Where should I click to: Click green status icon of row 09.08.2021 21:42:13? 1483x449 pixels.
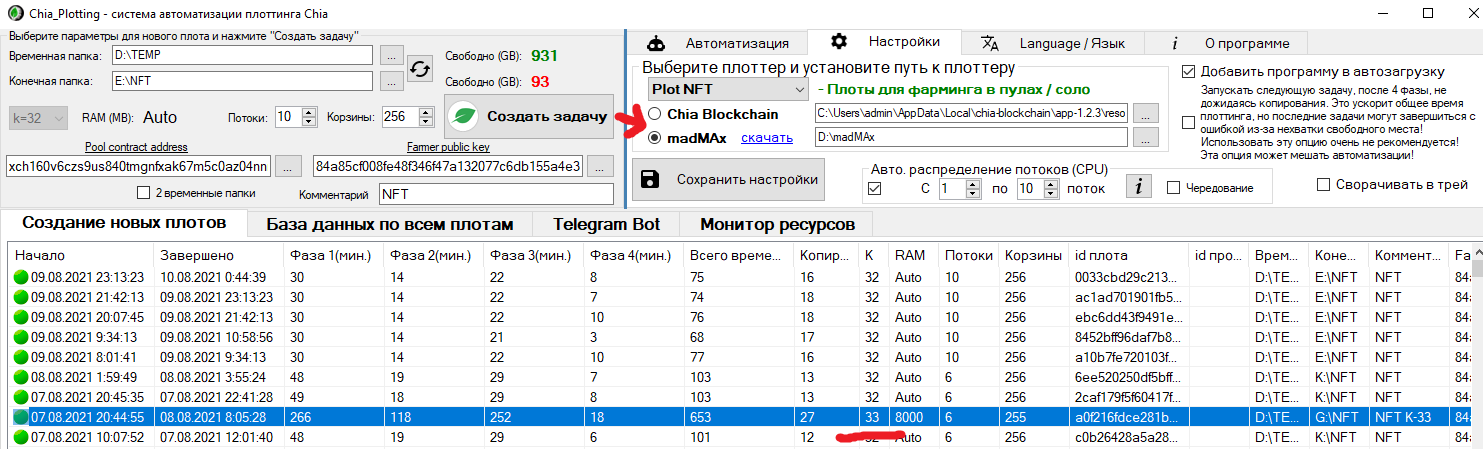click(x=20, y=297)
